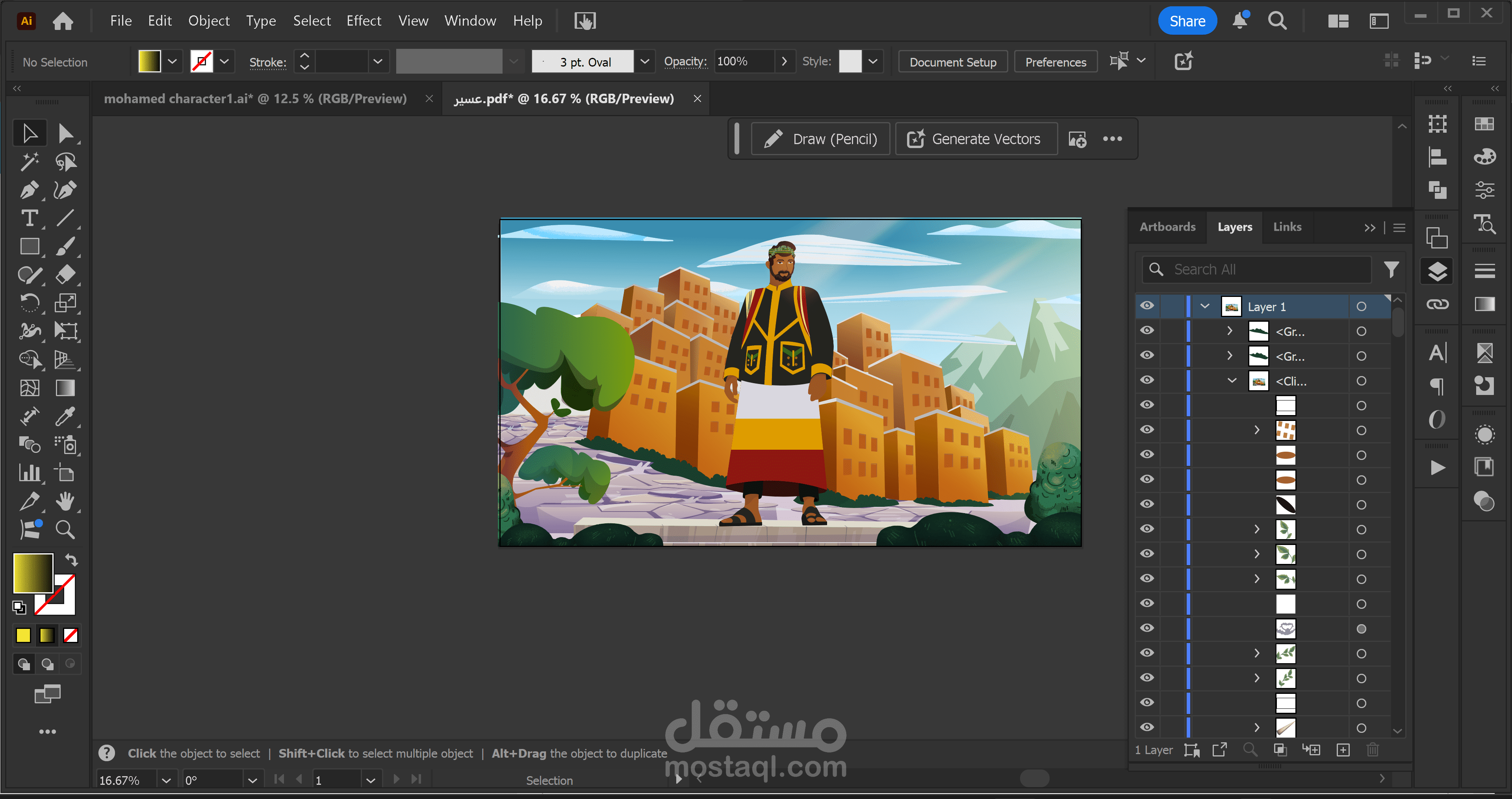Image resolution: width=1512 pixels, height=799 pixels.
Task: Switch to the Artboards tab
Action: coord(1167,226)
